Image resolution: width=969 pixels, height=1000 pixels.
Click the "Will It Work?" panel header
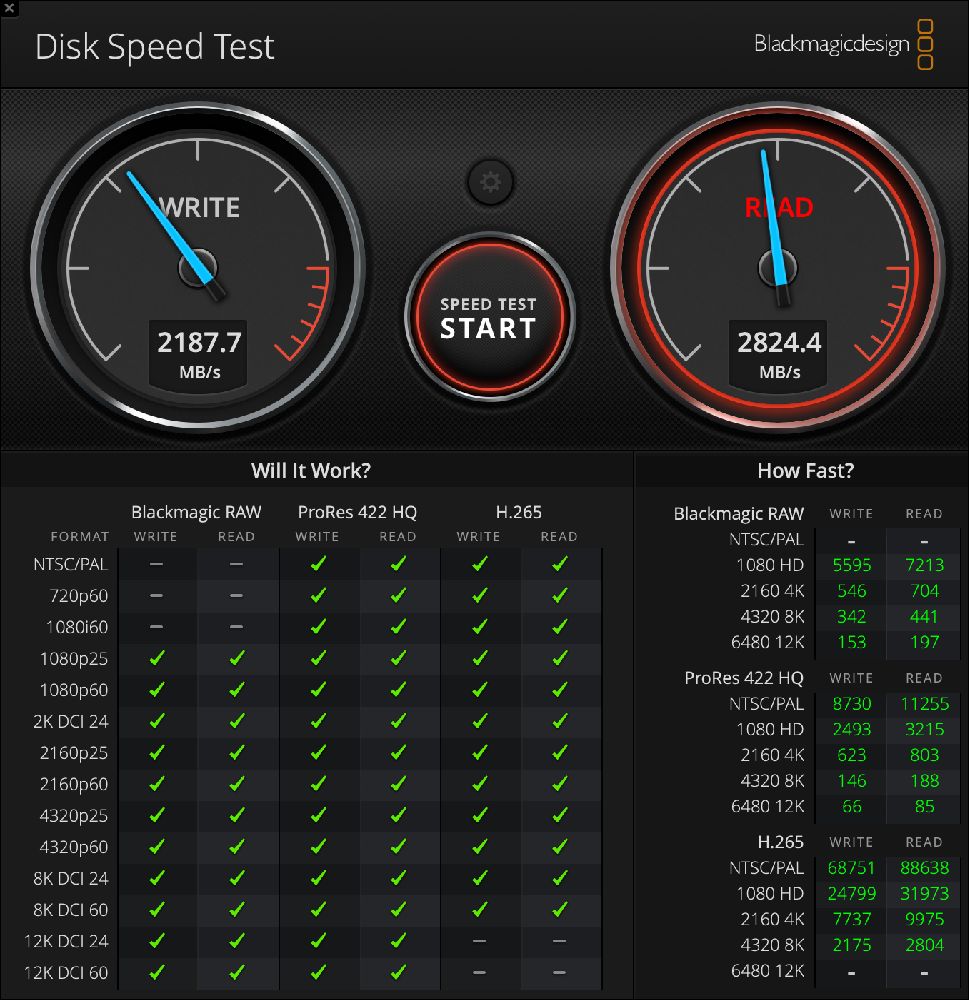click(310, 470)
